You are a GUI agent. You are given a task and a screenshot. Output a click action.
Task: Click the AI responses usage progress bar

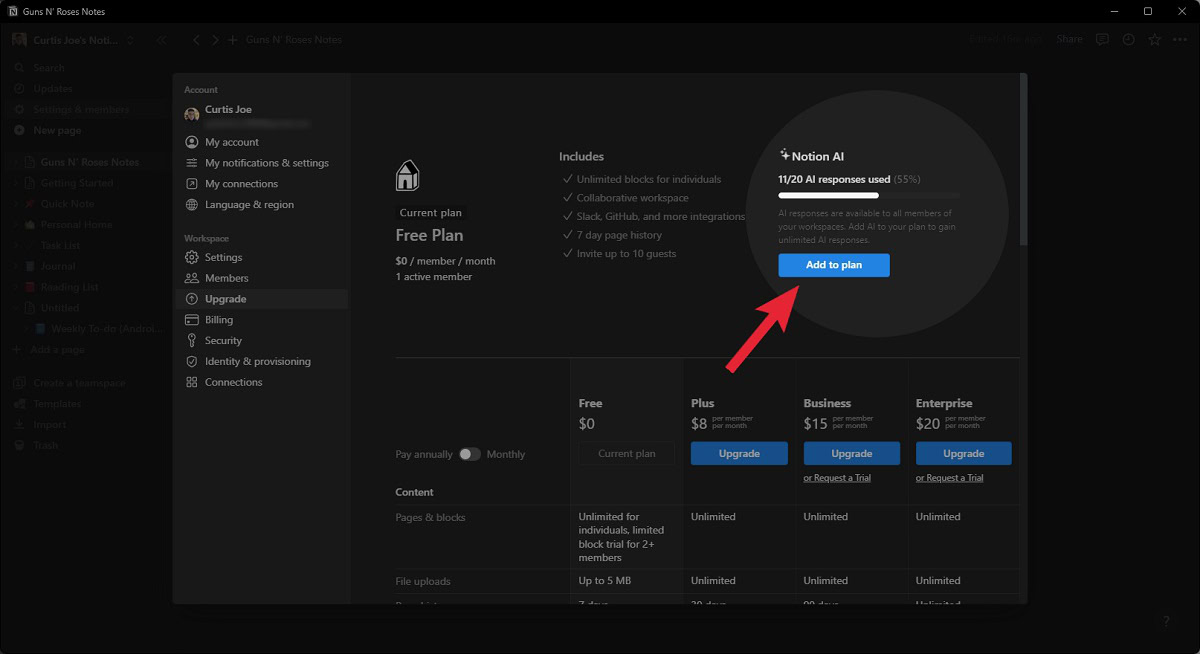pyautogui.click(x=868, y=196)
